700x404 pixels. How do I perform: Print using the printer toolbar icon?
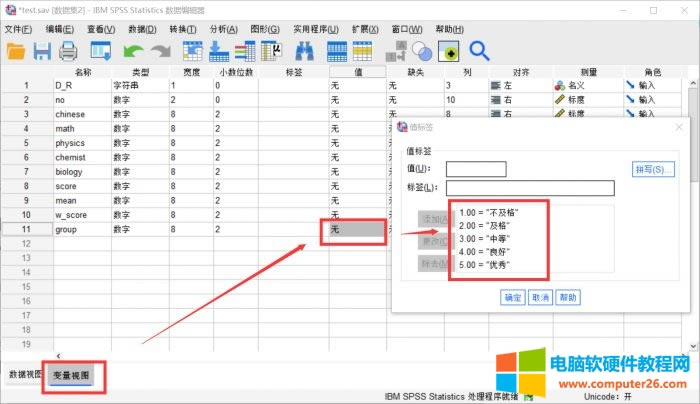pos(68,51)
